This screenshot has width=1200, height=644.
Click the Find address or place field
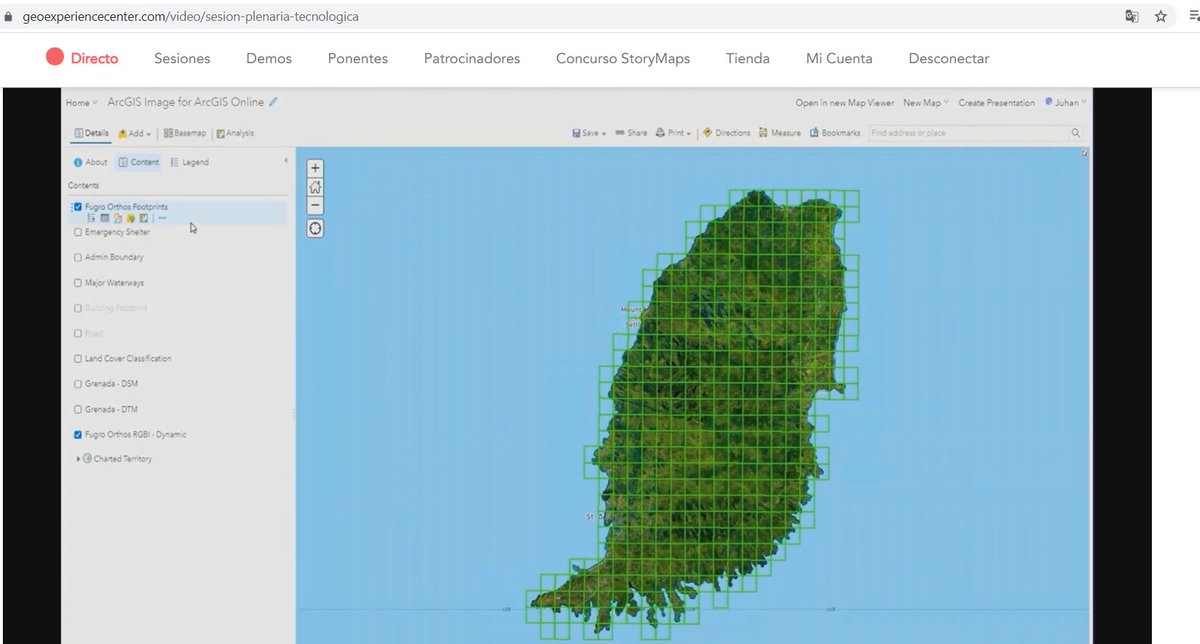pyautogui.click(x=968, y=132)
